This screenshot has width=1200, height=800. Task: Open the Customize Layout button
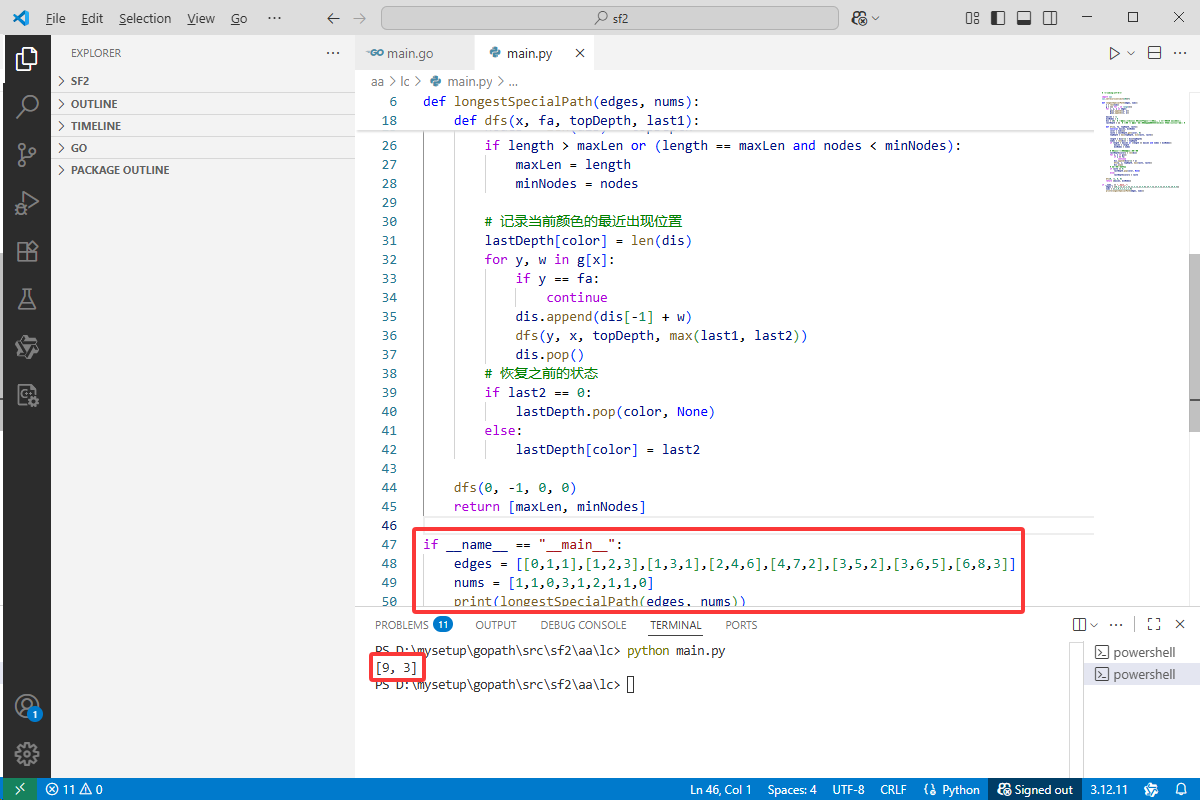click(x=973, y=18)
